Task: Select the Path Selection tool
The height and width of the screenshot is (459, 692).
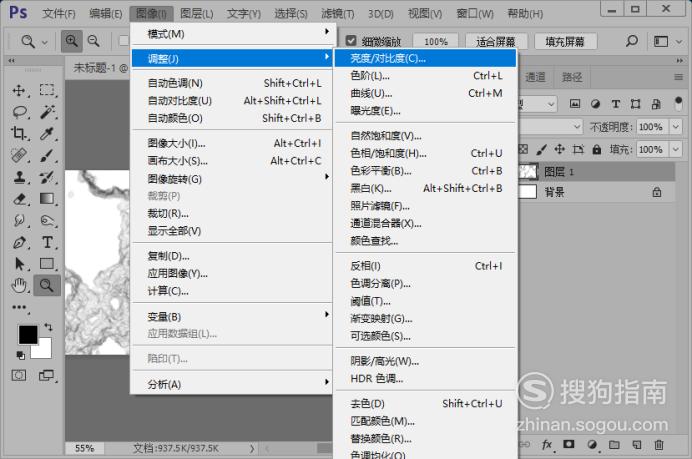Action: pyautogui.click(x=19, y=264)
